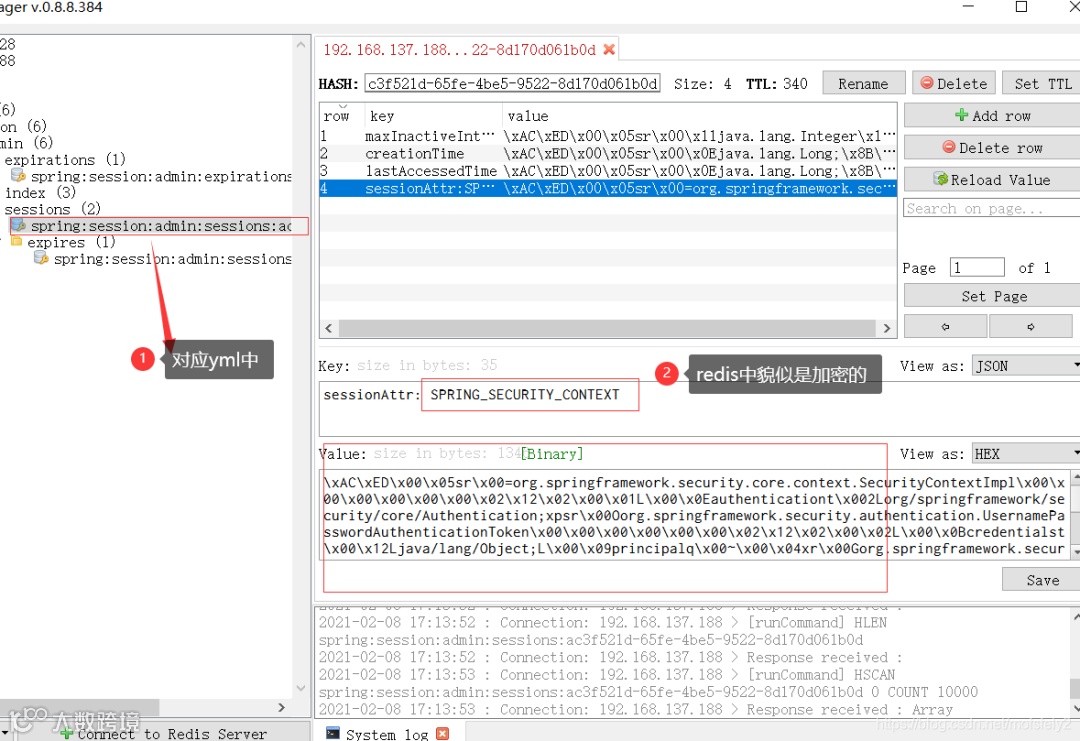Viewport: 1080px width, 741px height.
Task: Open the key View as JSON dropdown
Action: click(1026, 366)
